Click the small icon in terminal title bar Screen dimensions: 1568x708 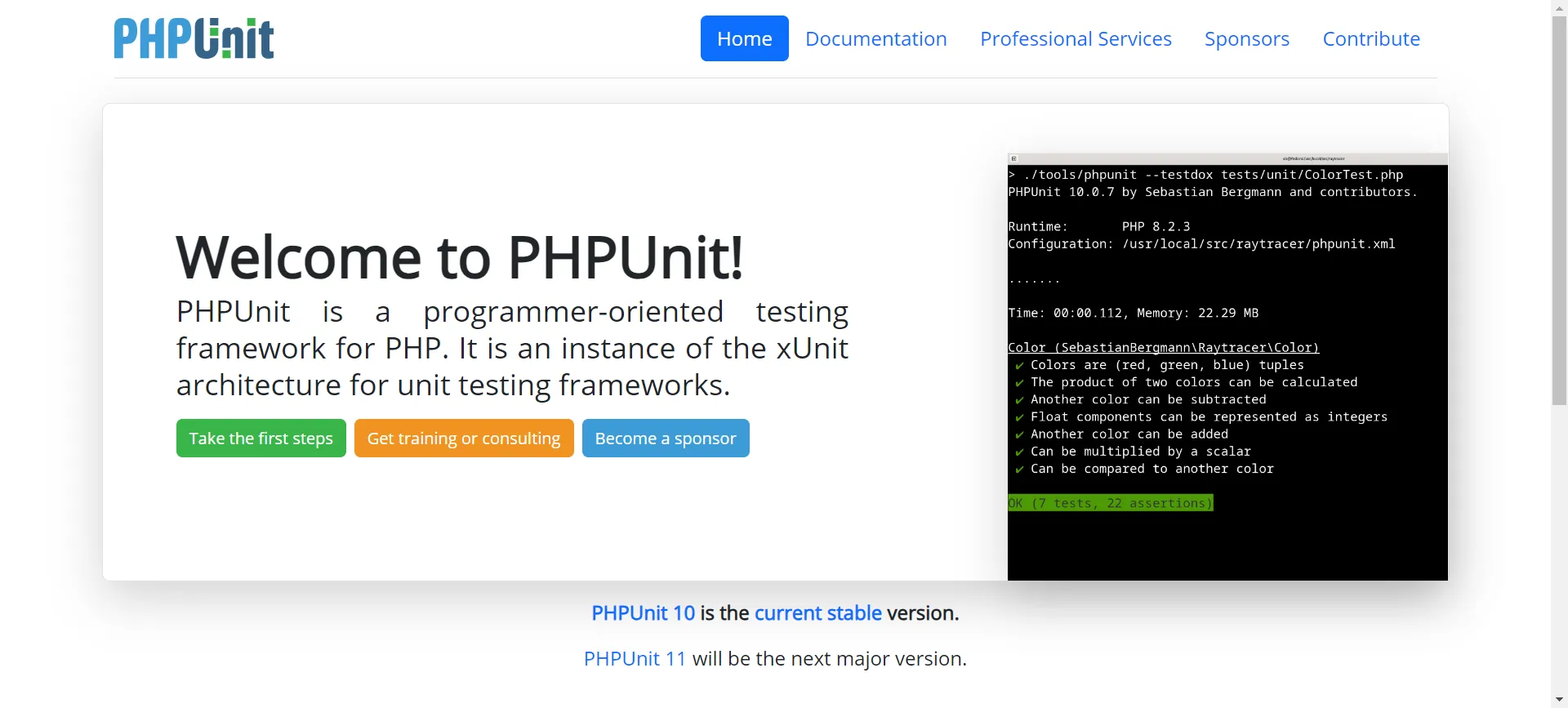click(1013, 158)
